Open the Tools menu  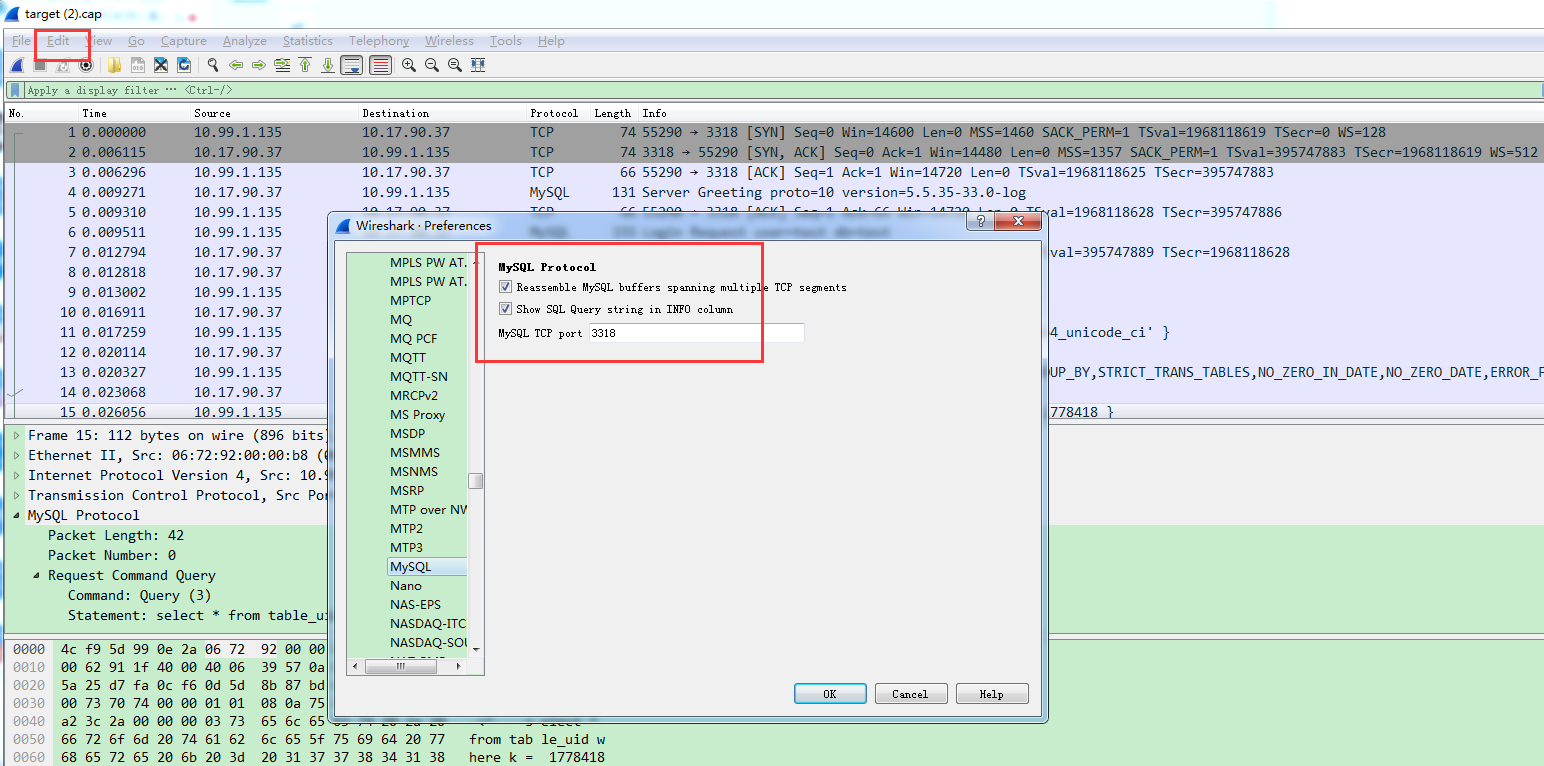point(506,41)
